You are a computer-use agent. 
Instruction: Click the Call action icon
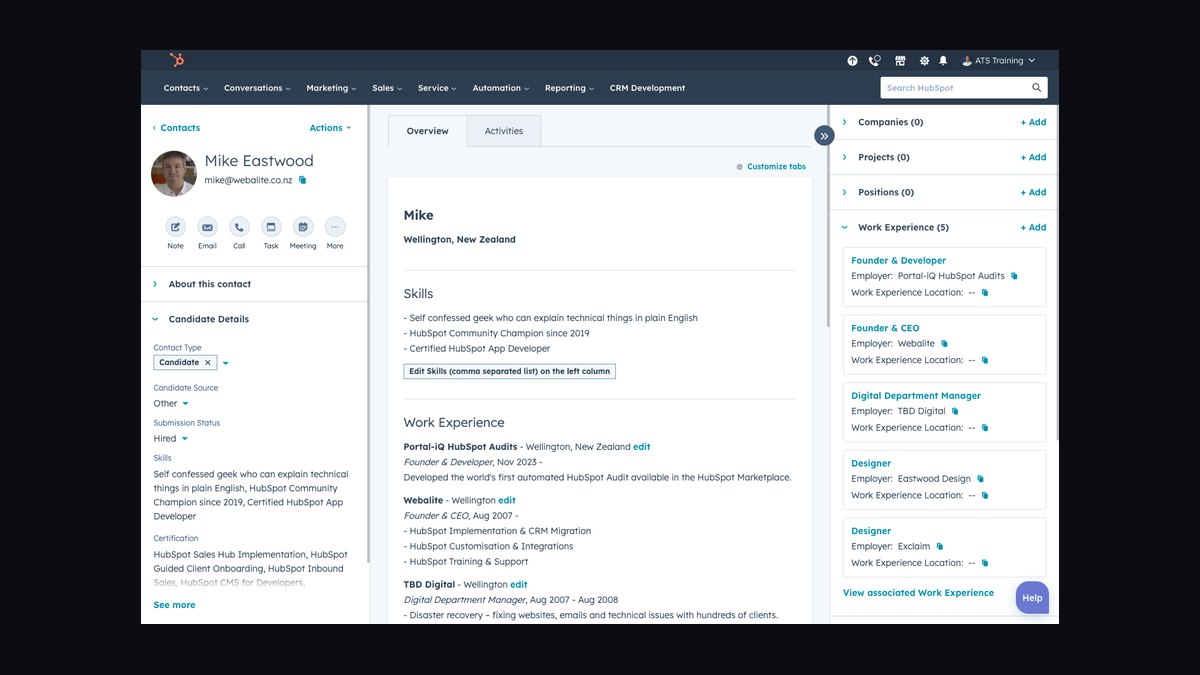pos(239,227)
